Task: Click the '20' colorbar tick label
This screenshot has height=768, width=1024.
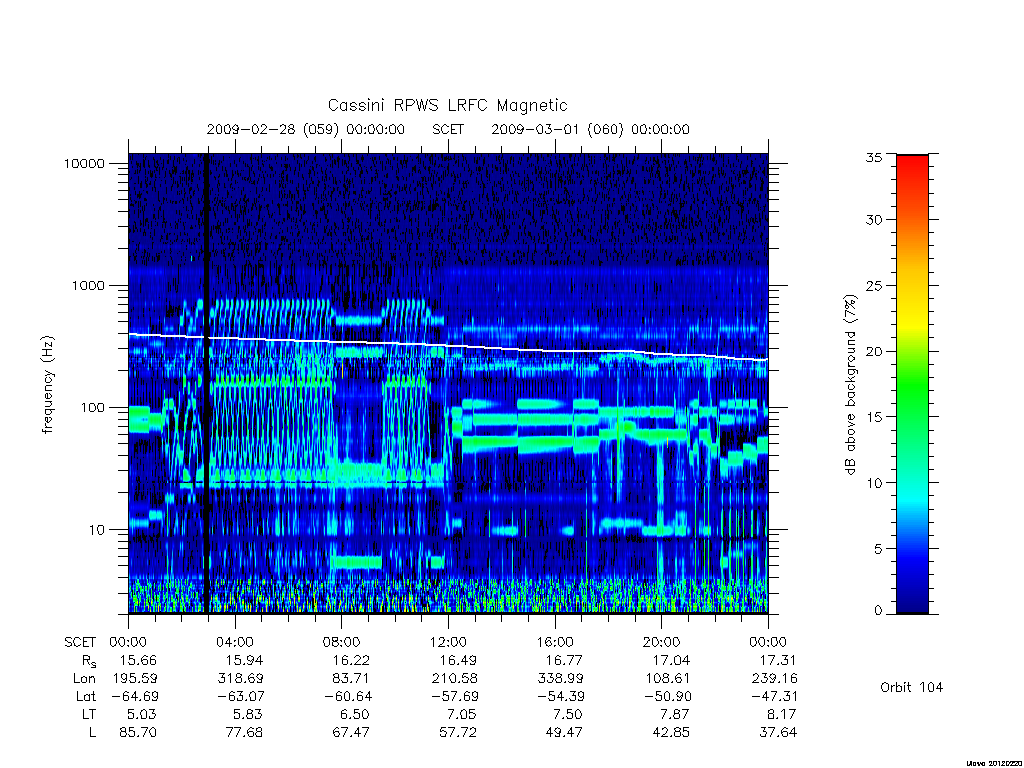Action: click(873, 351)
